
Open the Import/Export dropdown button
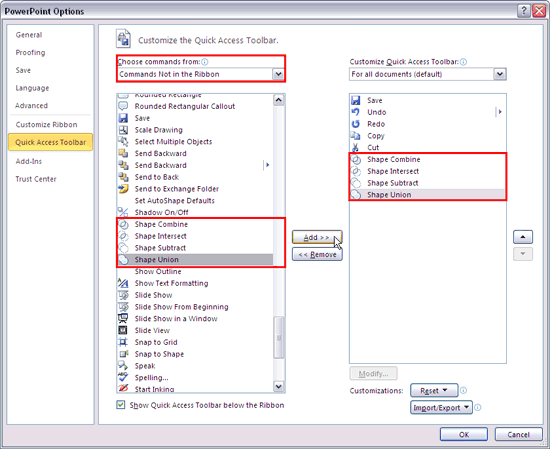(x=441, y=407)
